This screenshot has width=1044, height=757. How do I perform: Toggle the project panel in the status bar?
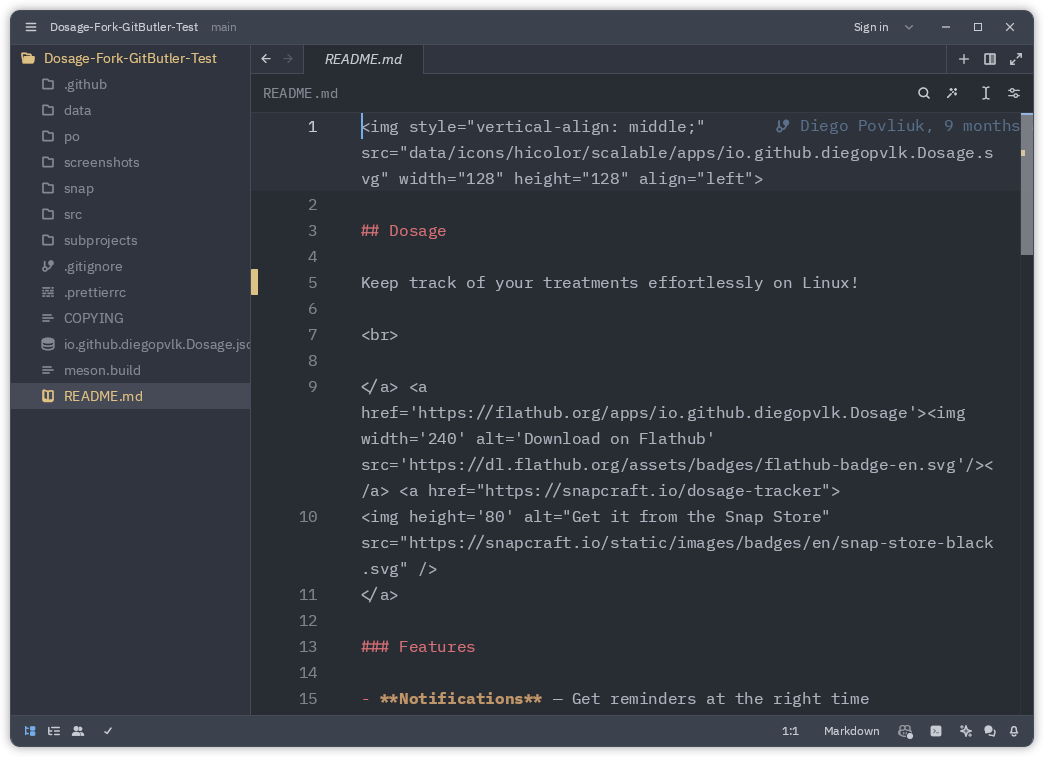[29, 731]
